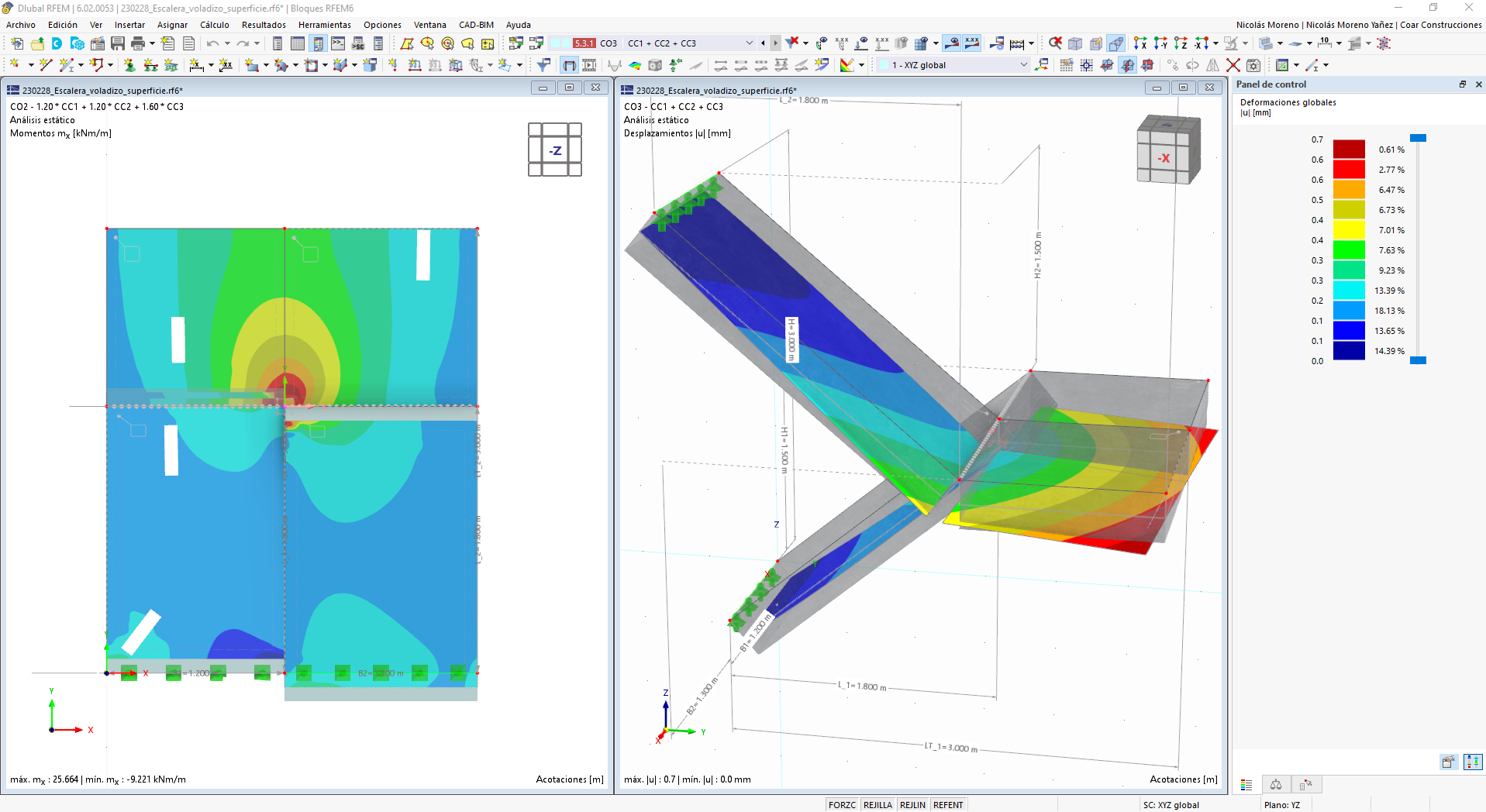Select the New Node tool
The width and height of the screenshot is (1486, 812).
[16, 65]
